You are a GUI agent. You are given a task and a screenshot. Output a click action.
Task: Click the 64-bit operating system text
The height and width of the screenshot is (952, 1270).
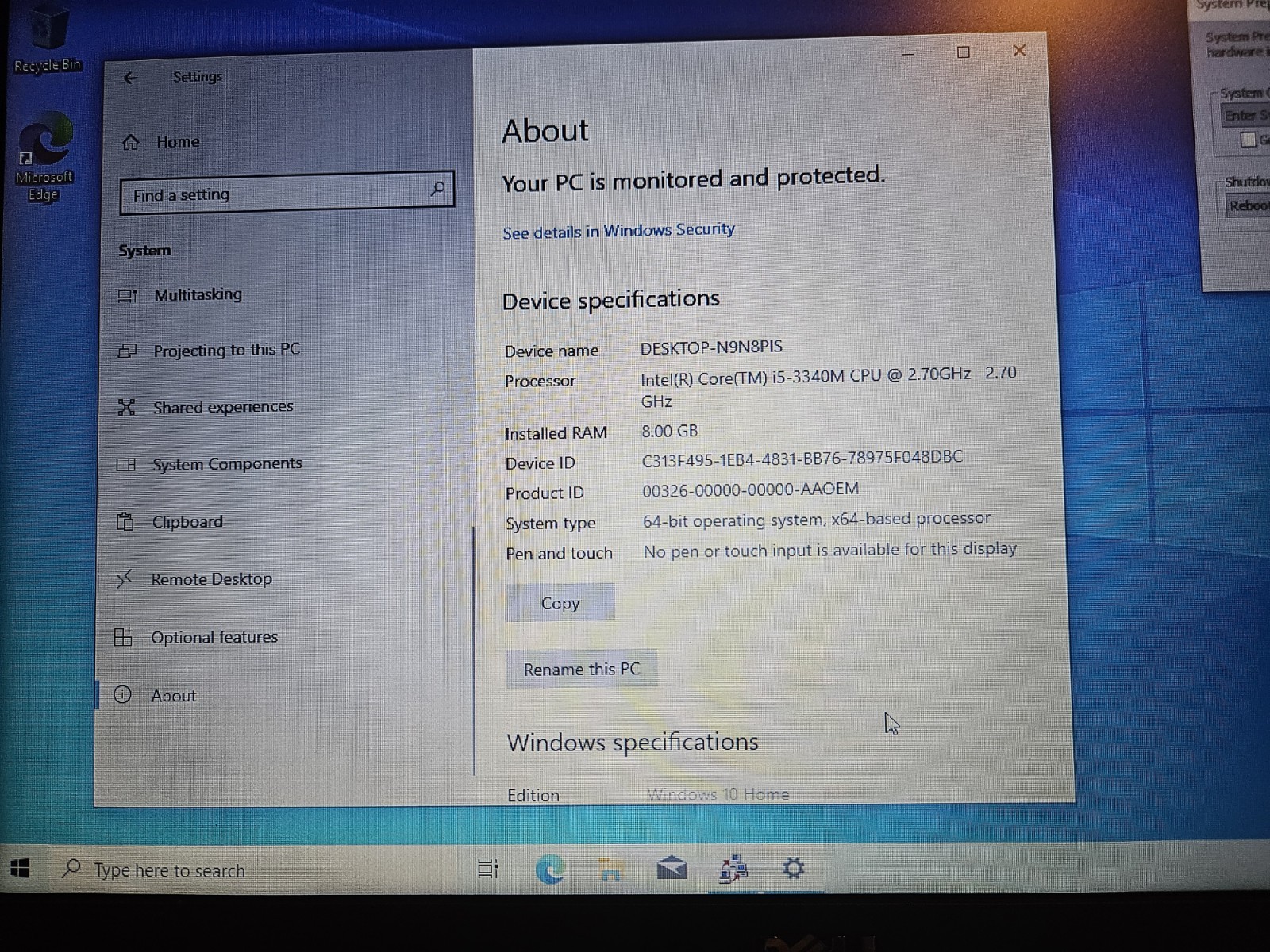[x=817, y=520]
